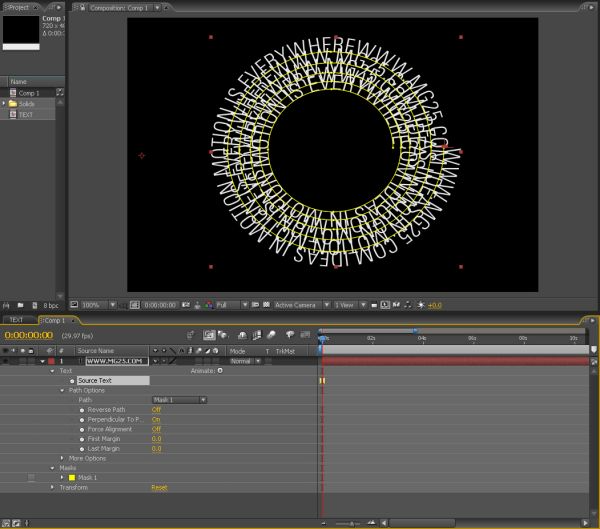Toggle Force Alignment stopwatch

tap(82, 429)
